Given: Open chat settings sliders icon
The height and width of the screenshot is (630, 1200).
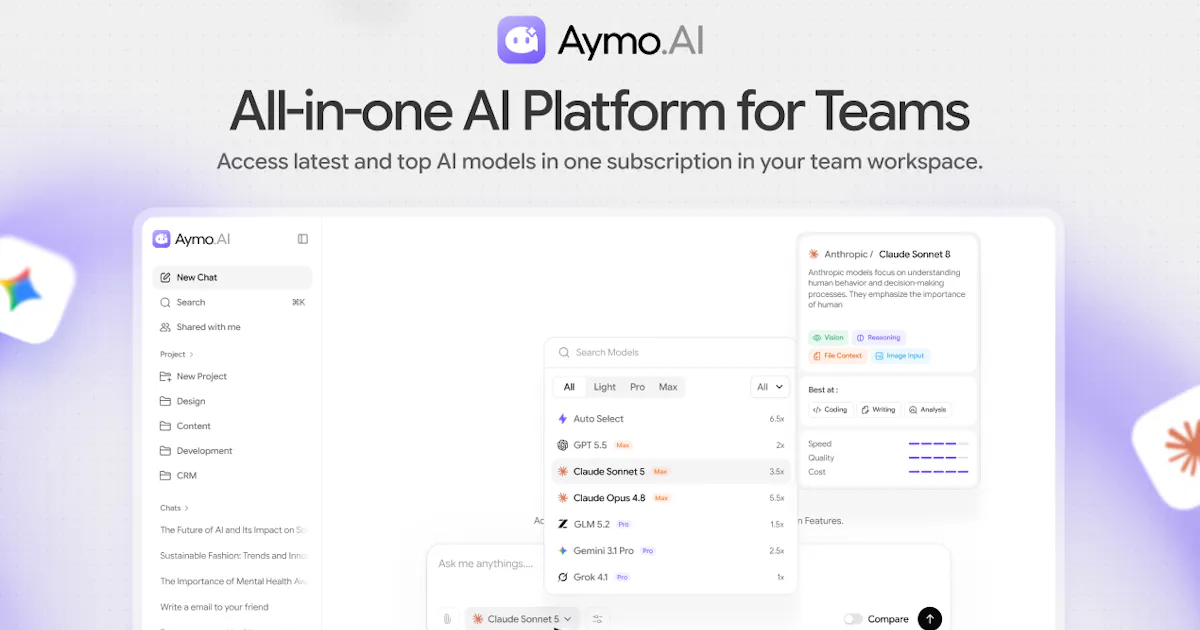Looking at the screenshot, I should click(598, 619).
